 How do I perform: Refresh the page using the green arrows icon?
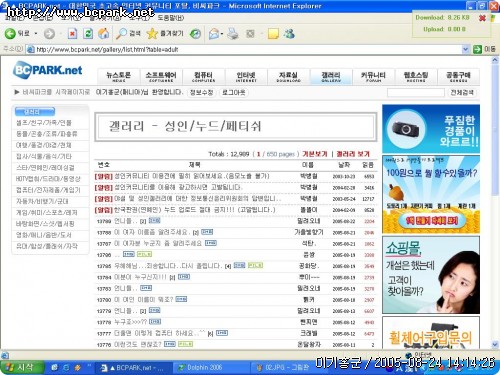point(88,34)
